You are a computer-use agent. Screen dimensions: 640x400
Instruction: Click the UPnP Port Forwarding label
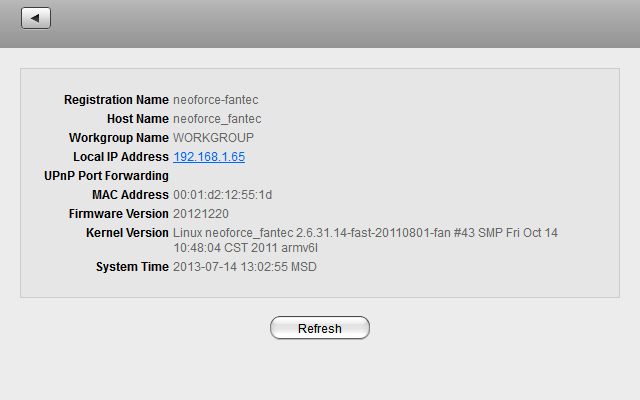106,176
